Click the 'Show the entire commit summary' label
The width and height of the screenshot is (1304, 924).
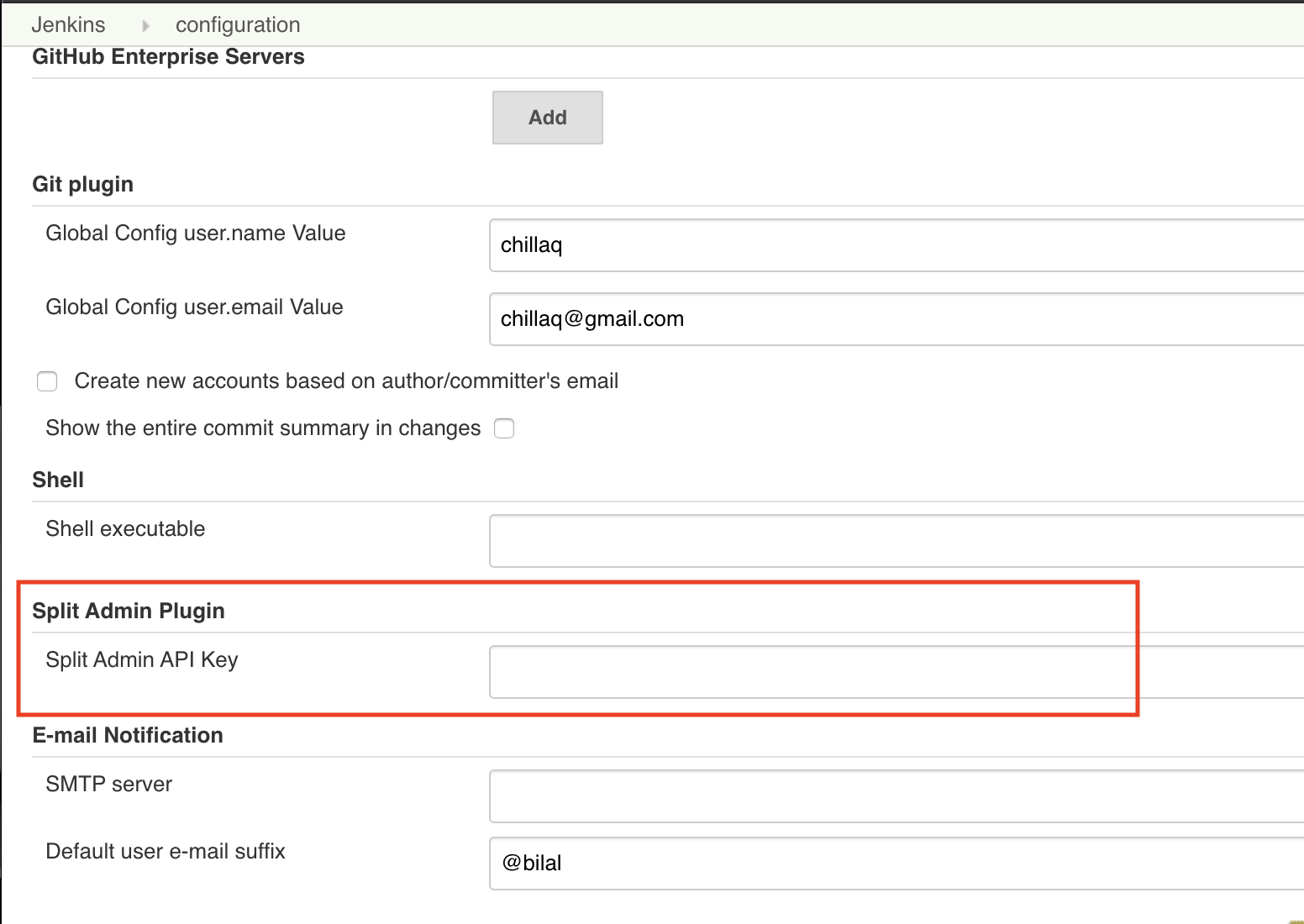263,428
